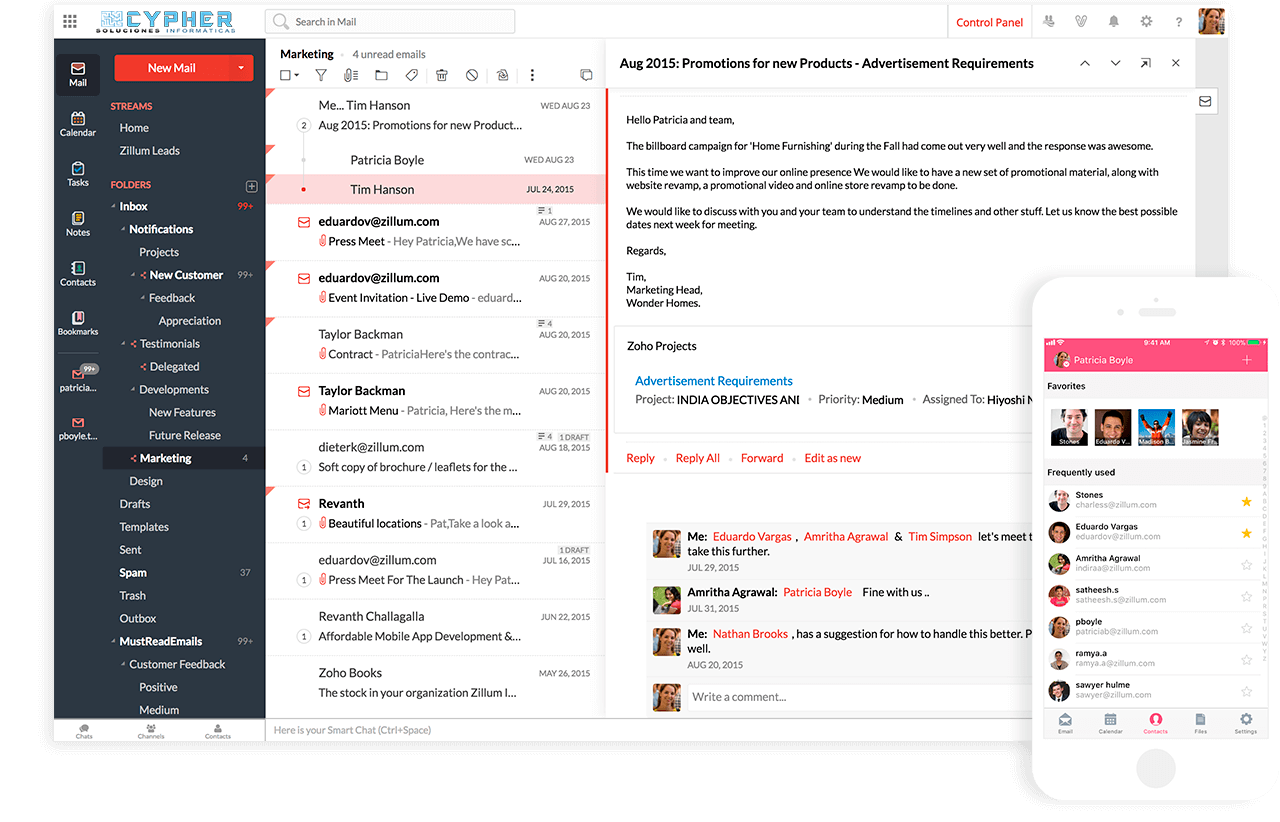Viewport: 1280px width, 822px height.
Task: Toggle the select-all checkbox in mail toolbar
Action: [x=285, y=75]
